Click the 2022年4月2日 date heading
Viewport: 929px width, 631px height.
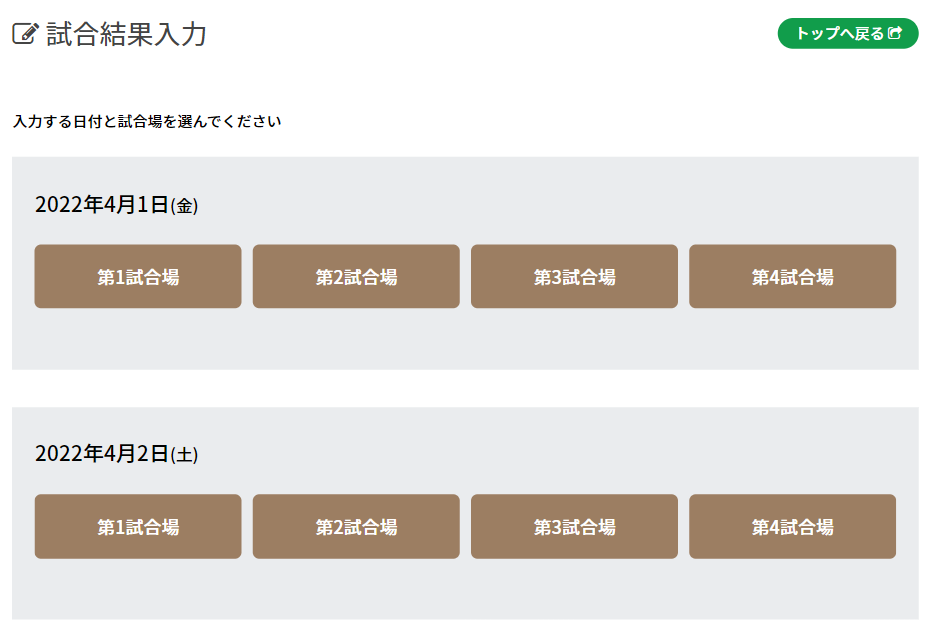101,454
